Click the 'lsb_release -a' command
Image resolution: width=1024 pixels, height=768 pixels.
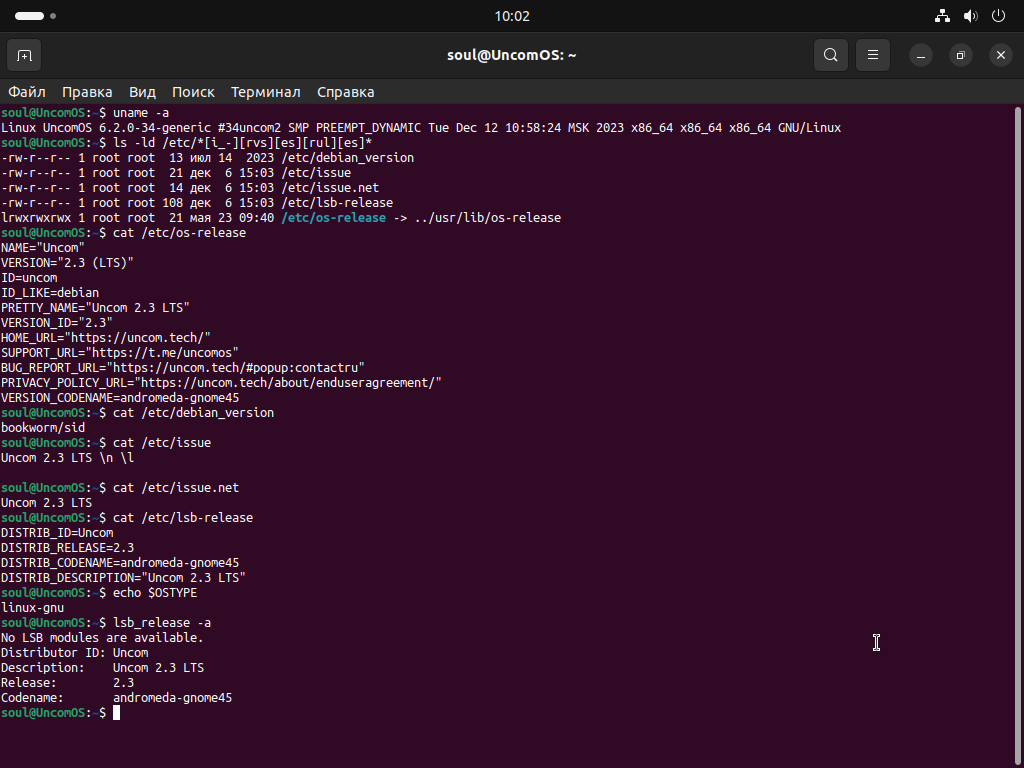click(x=162, y=623)
